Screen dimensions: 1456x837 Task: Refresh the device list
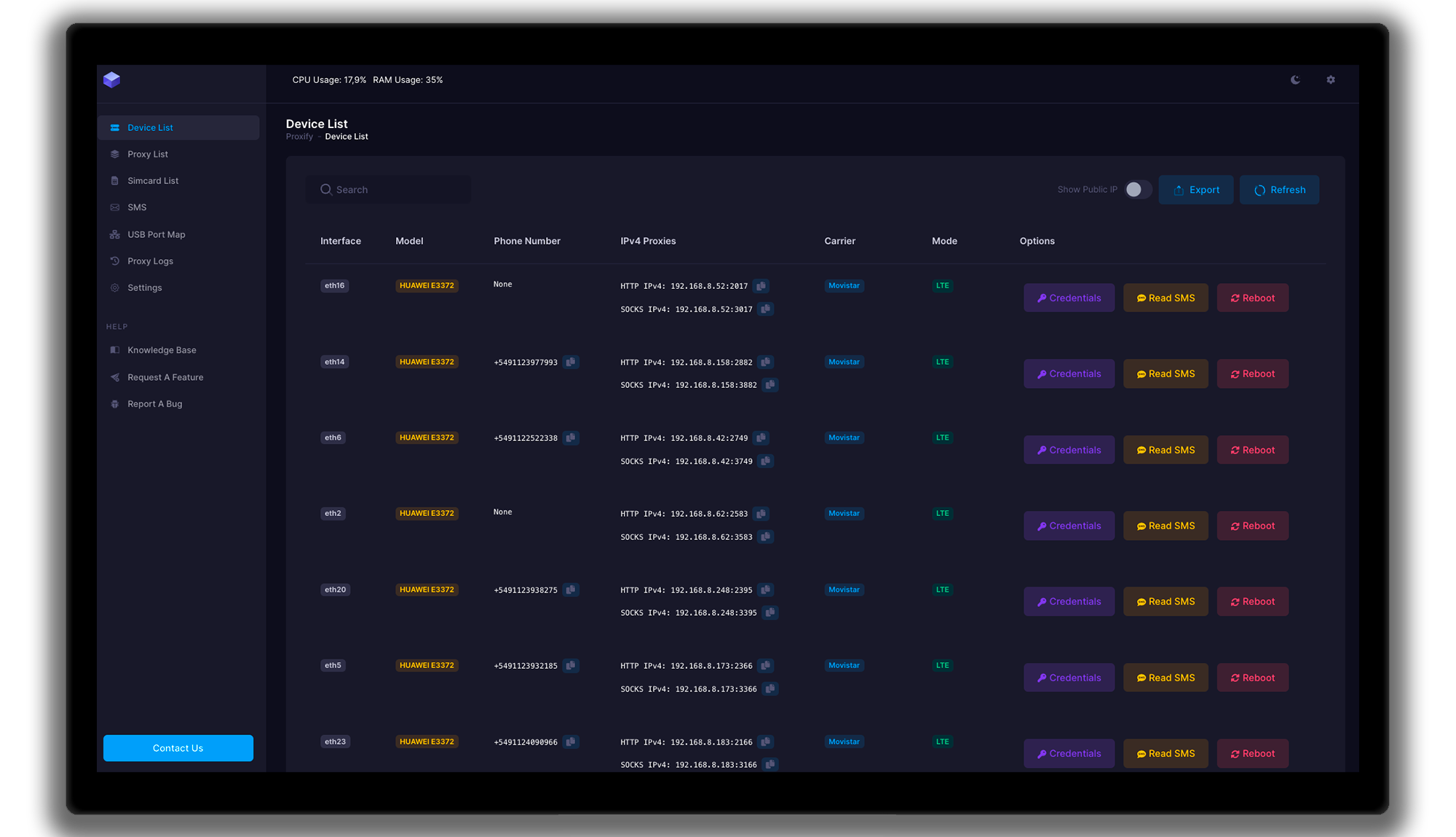pyautogui.click(x=1279, y=190)
